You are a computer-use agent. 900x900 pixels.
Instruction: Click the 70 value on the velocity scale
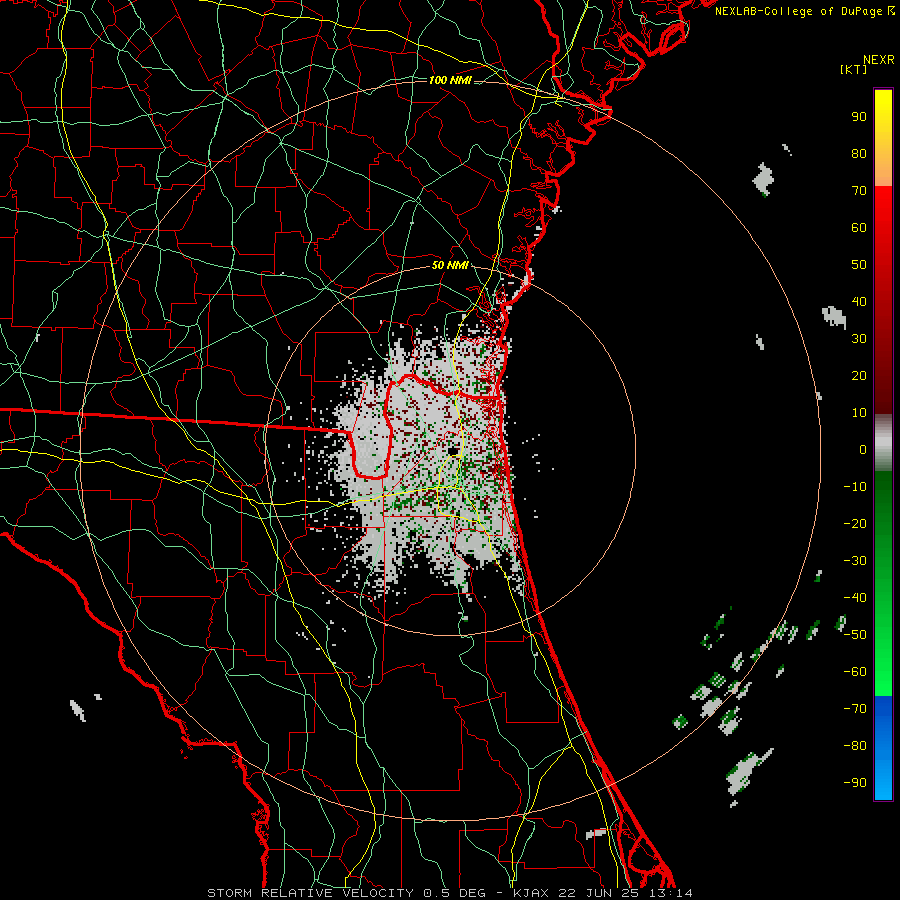[x=859, y=191]
